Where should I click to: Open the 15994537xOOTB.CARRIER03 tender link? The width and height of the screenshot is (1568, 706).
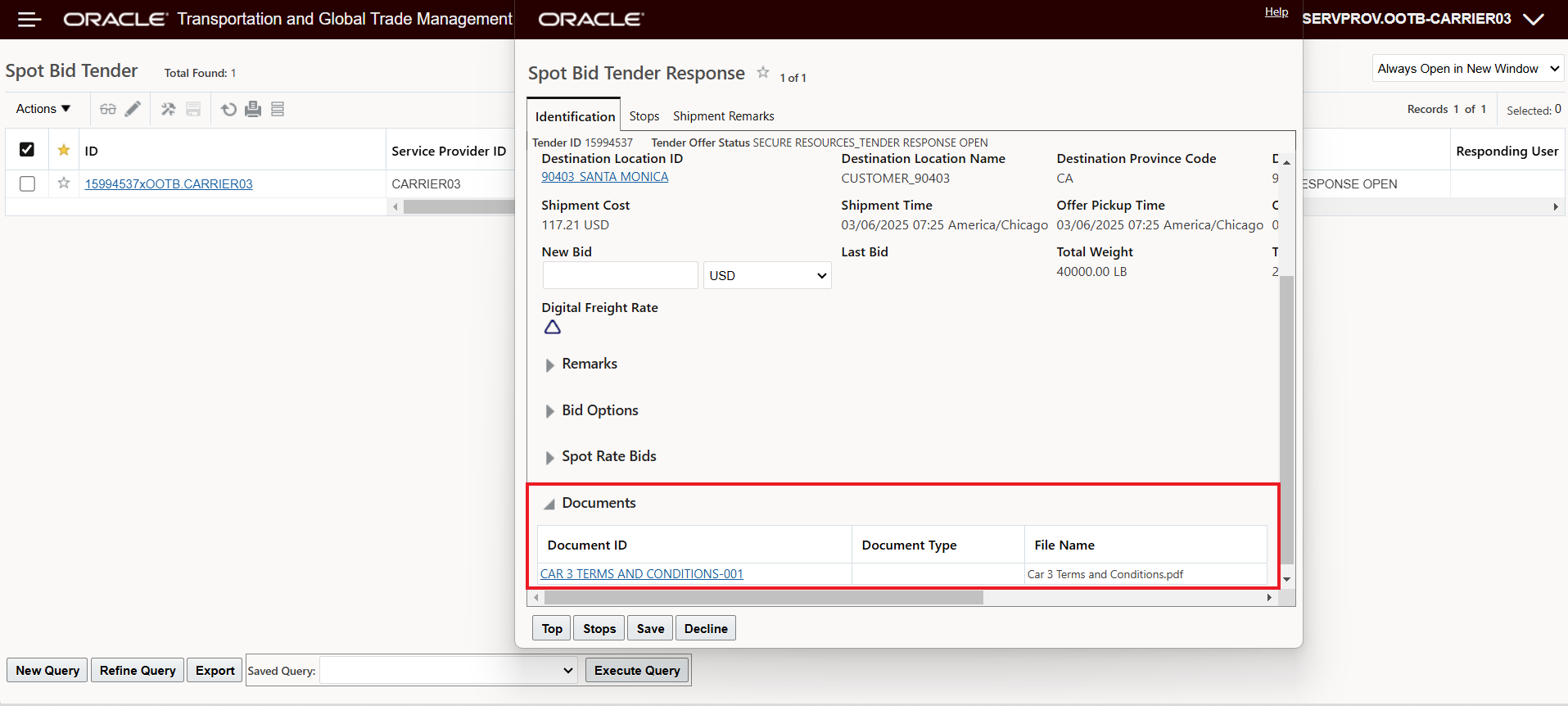pos(169,183)
